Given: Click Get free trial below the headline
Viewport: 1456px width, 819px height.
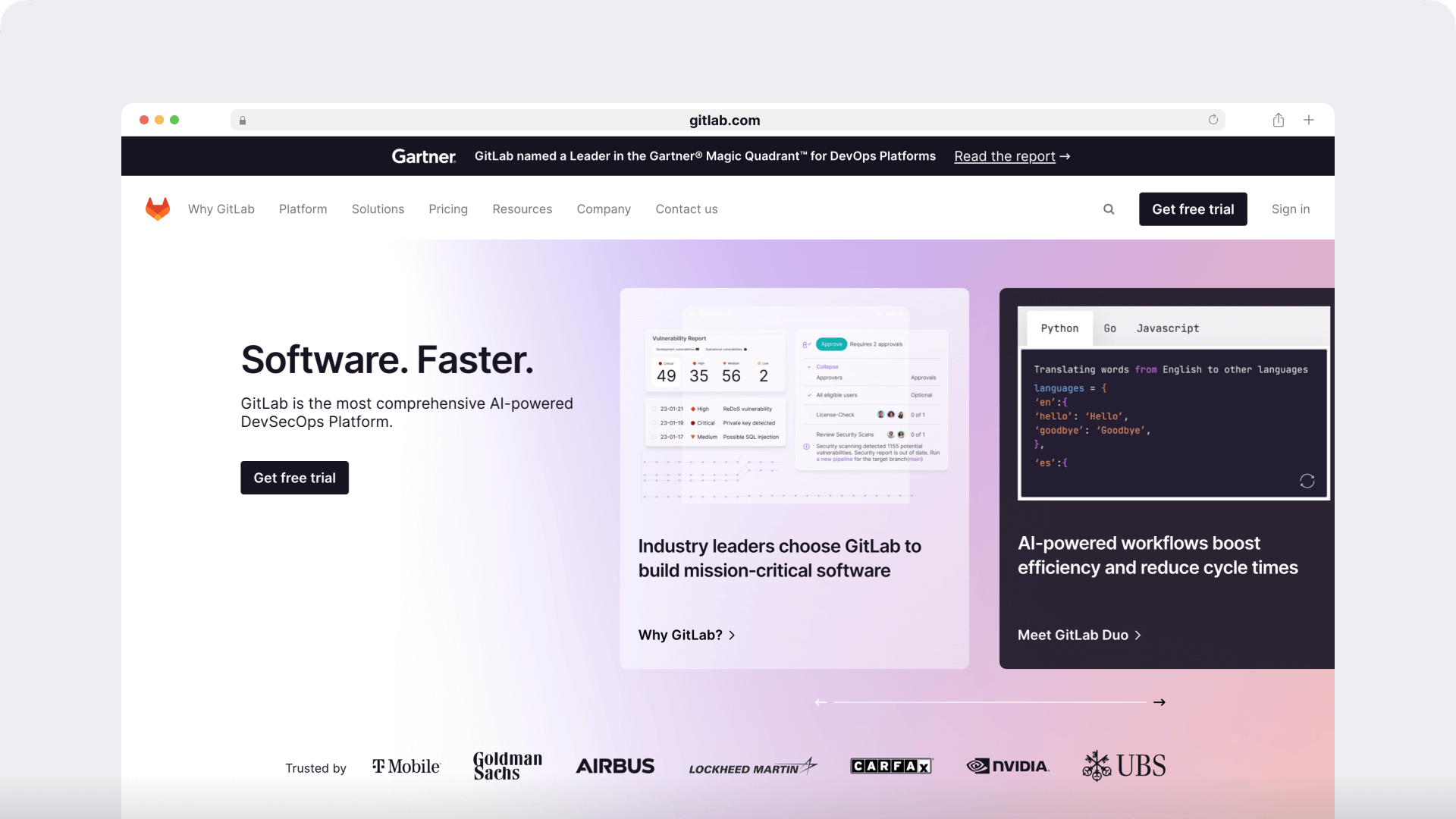Looking at the screenshot, I should [294, 478].
